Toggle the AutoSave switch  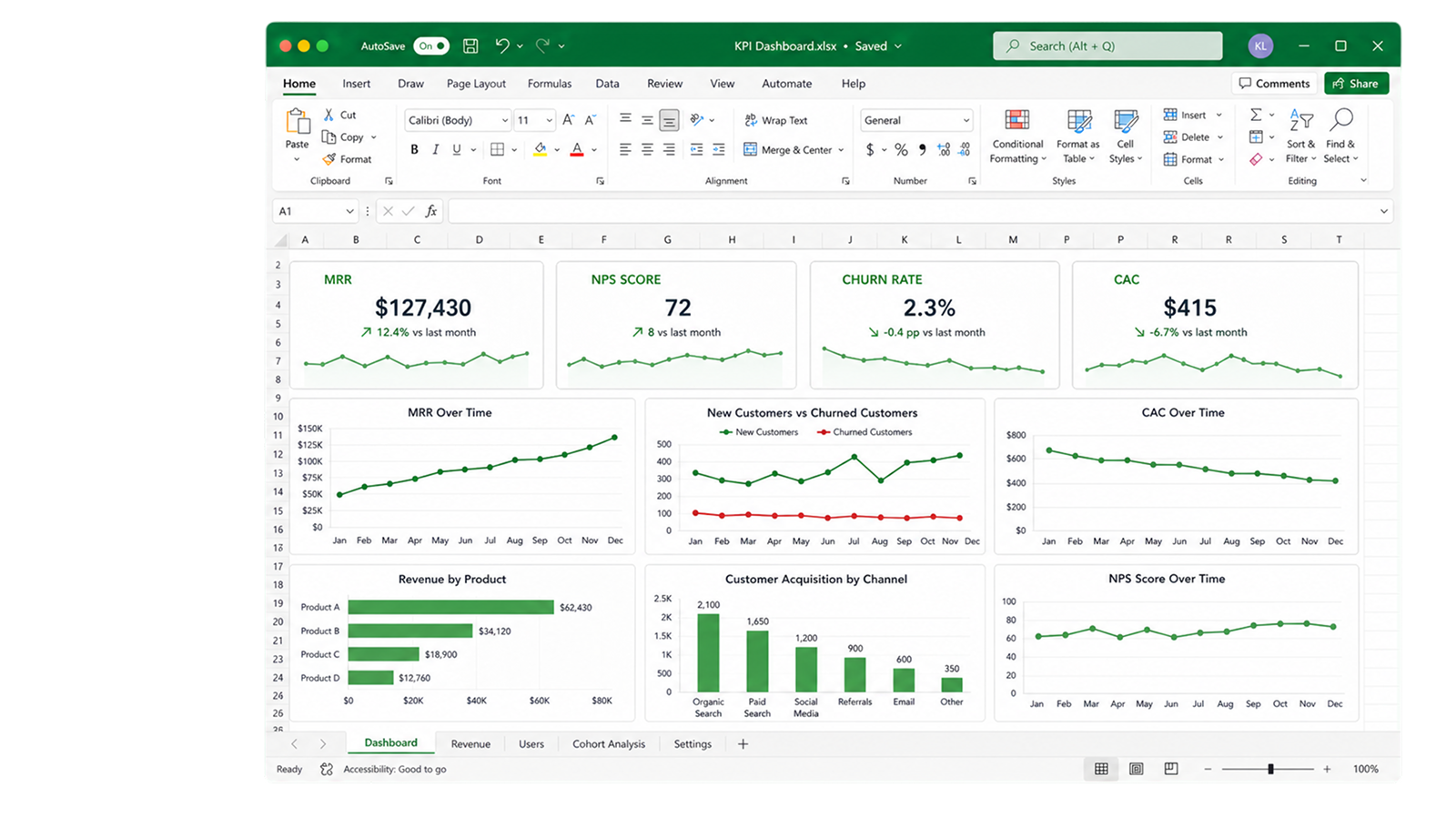pyautogui.click(x=431, y=45)
